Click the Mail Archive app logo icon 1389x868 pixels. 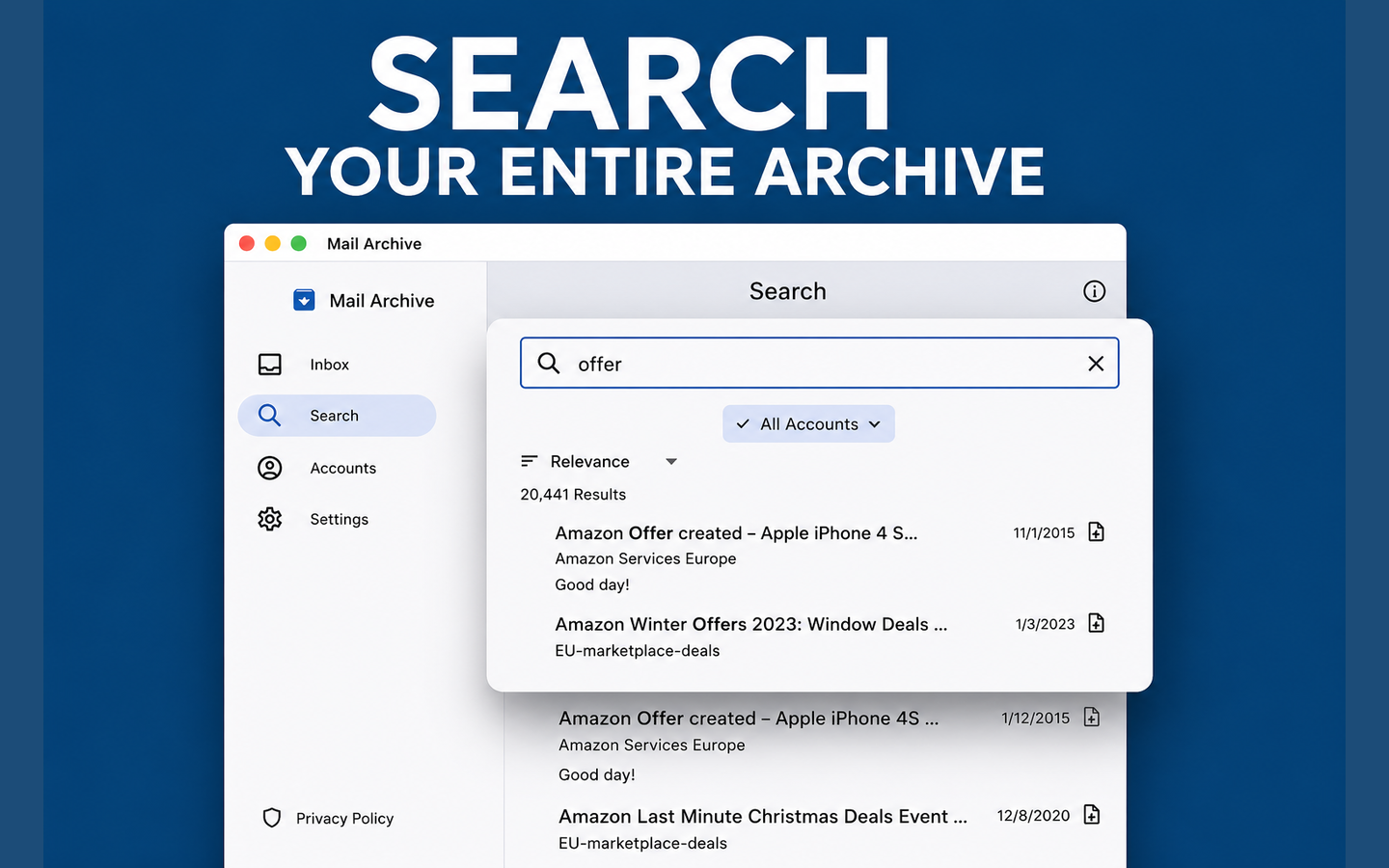point(304,300)
